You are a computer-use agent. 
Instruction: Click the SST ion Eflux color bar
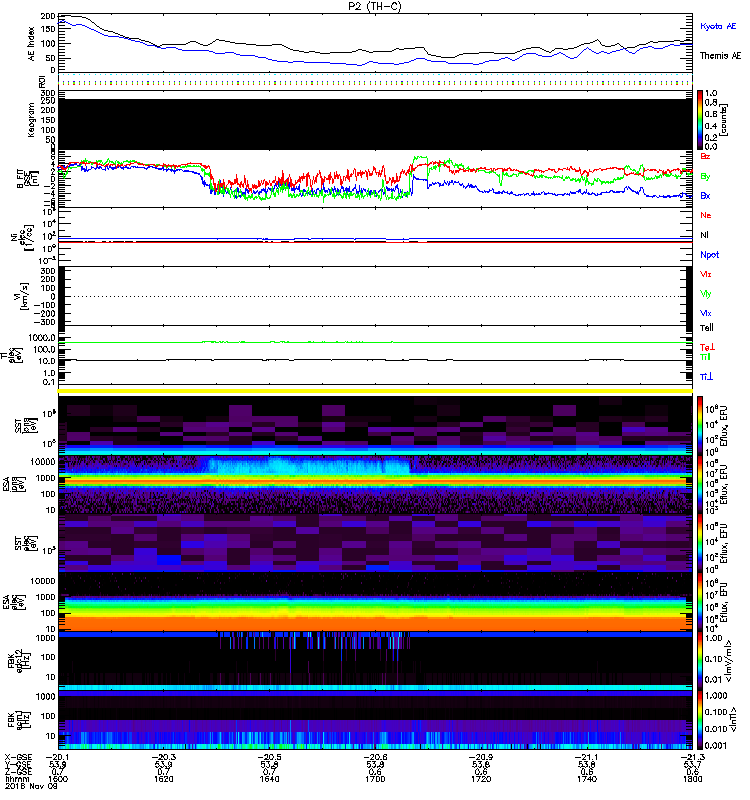(701, 425)
